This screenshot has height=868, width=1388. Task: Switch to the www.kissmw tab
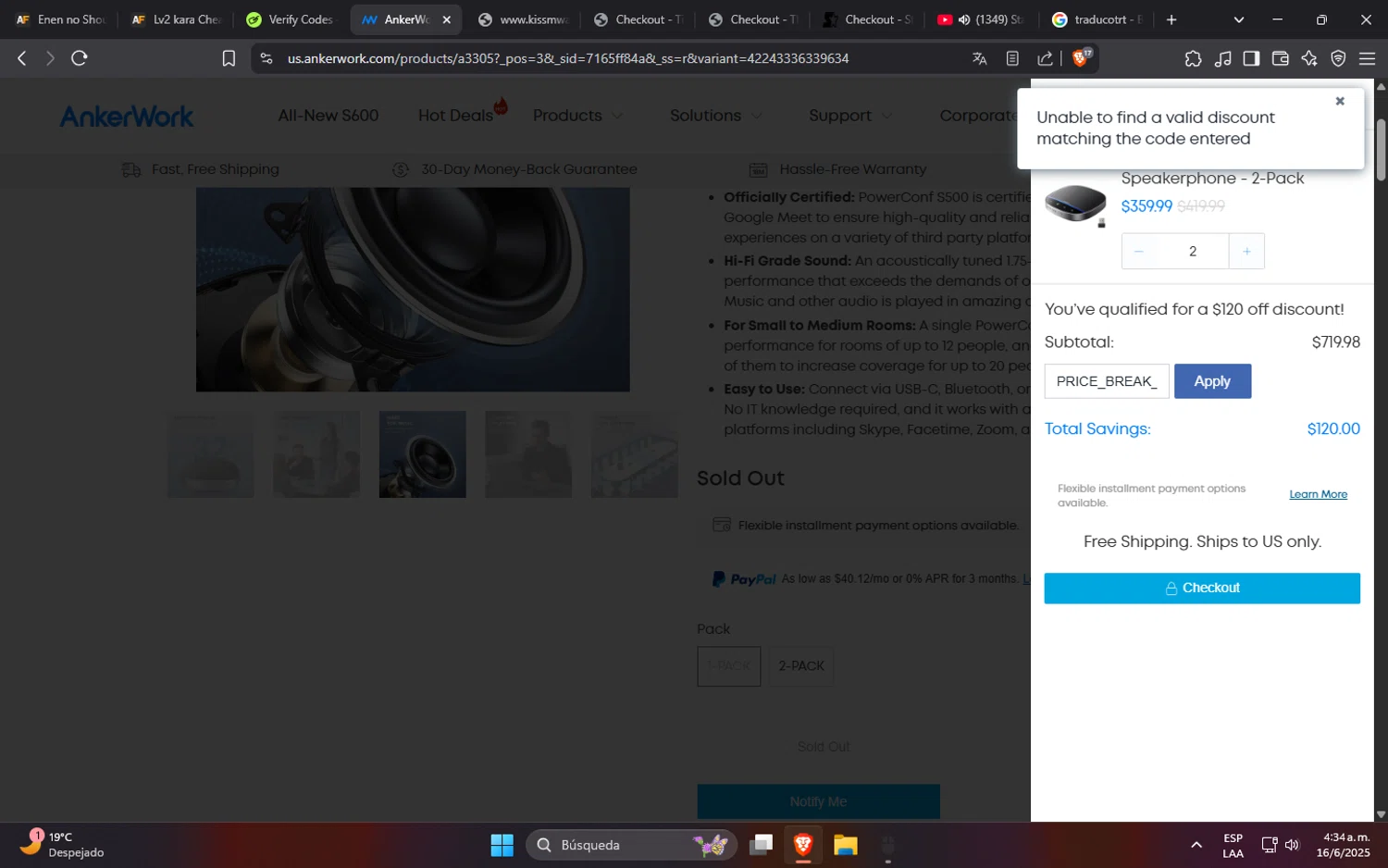click(x=523, y=19)
